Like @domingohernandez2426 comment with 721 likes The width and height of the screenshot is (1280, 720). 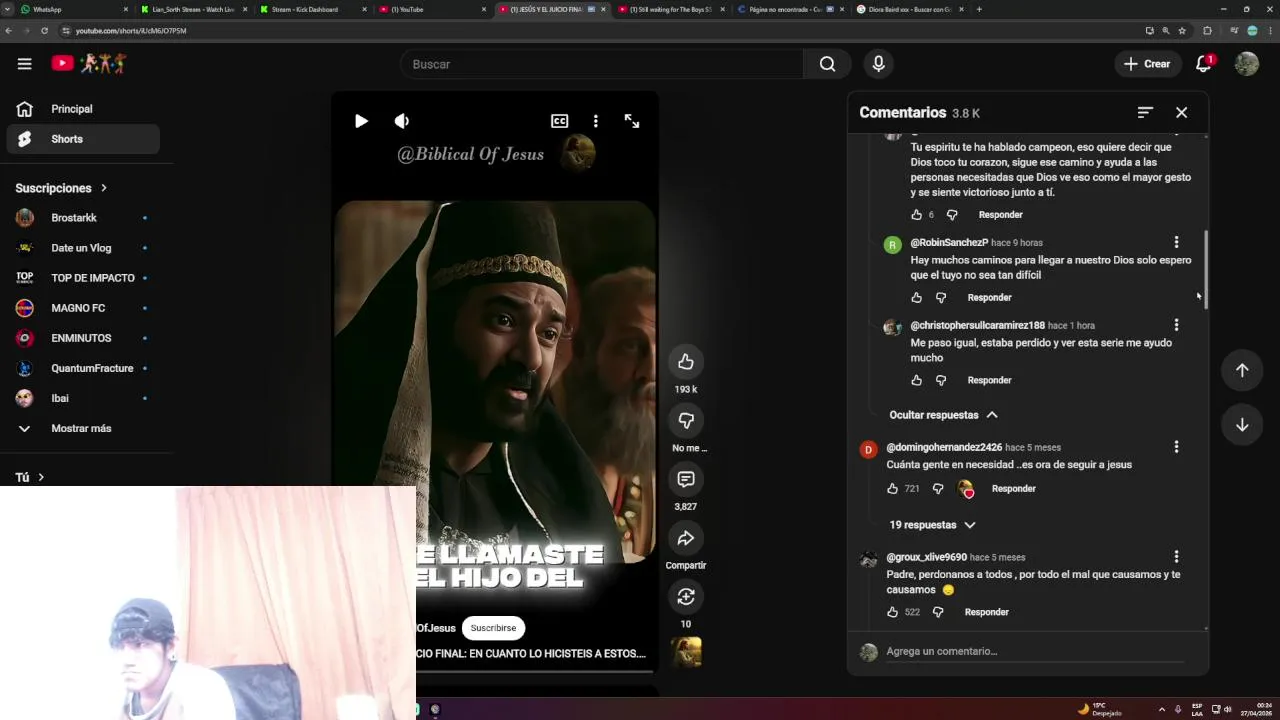[x=892, y=489]
